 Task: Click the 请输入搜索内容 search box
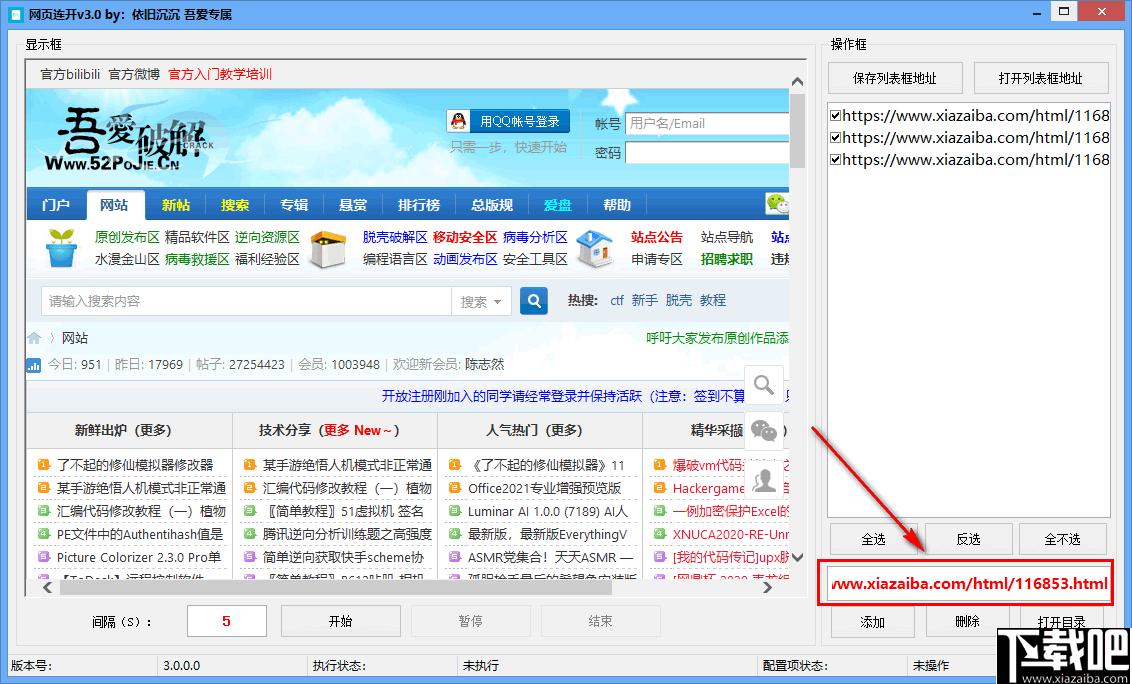tap(246, 301)
